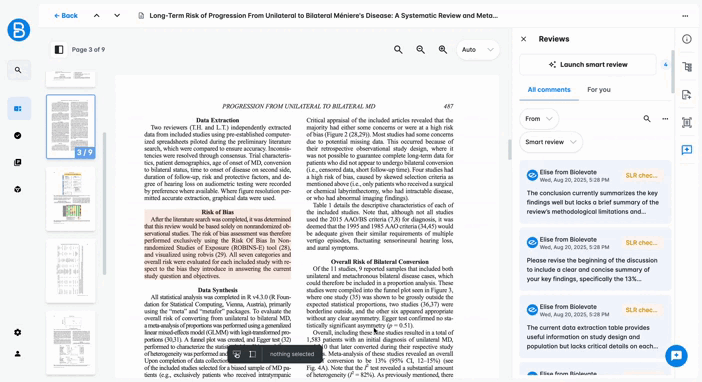Click the smart review count badge
The image size is (702, 382).
click(665, 64)
